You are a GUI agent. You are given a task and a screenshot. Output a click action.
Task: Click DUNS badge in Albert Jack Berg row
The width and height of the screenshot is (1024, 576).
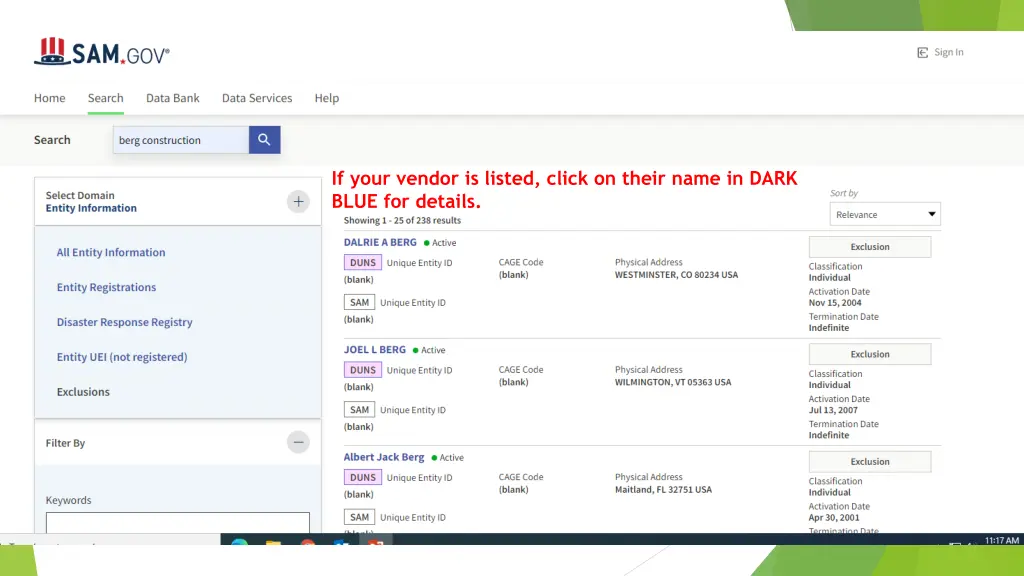(362, 477)
